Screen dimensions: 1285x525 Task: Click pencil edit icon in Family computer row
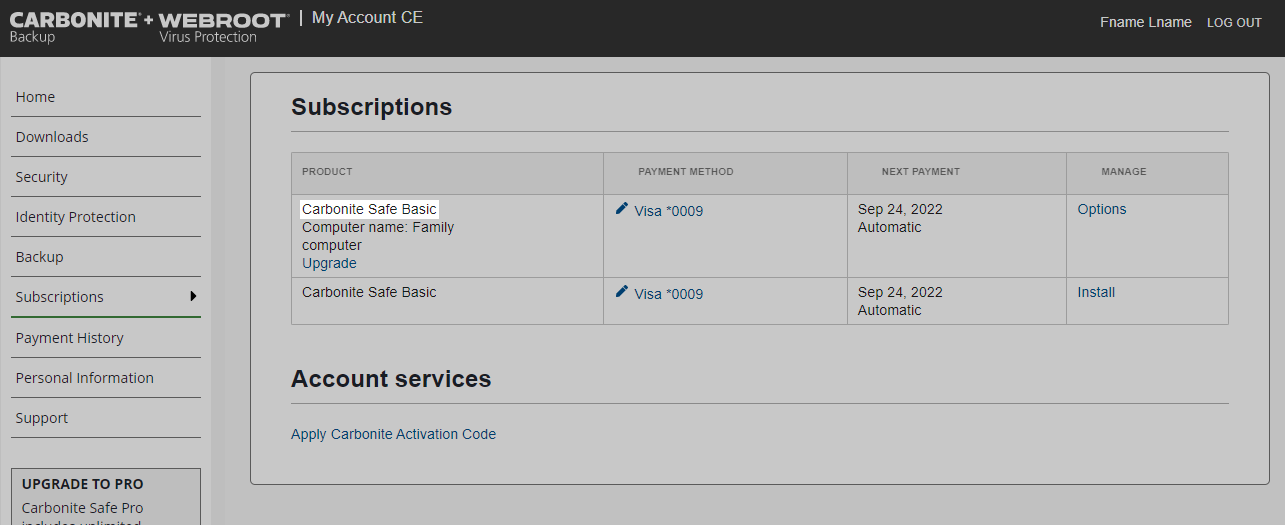622,208
